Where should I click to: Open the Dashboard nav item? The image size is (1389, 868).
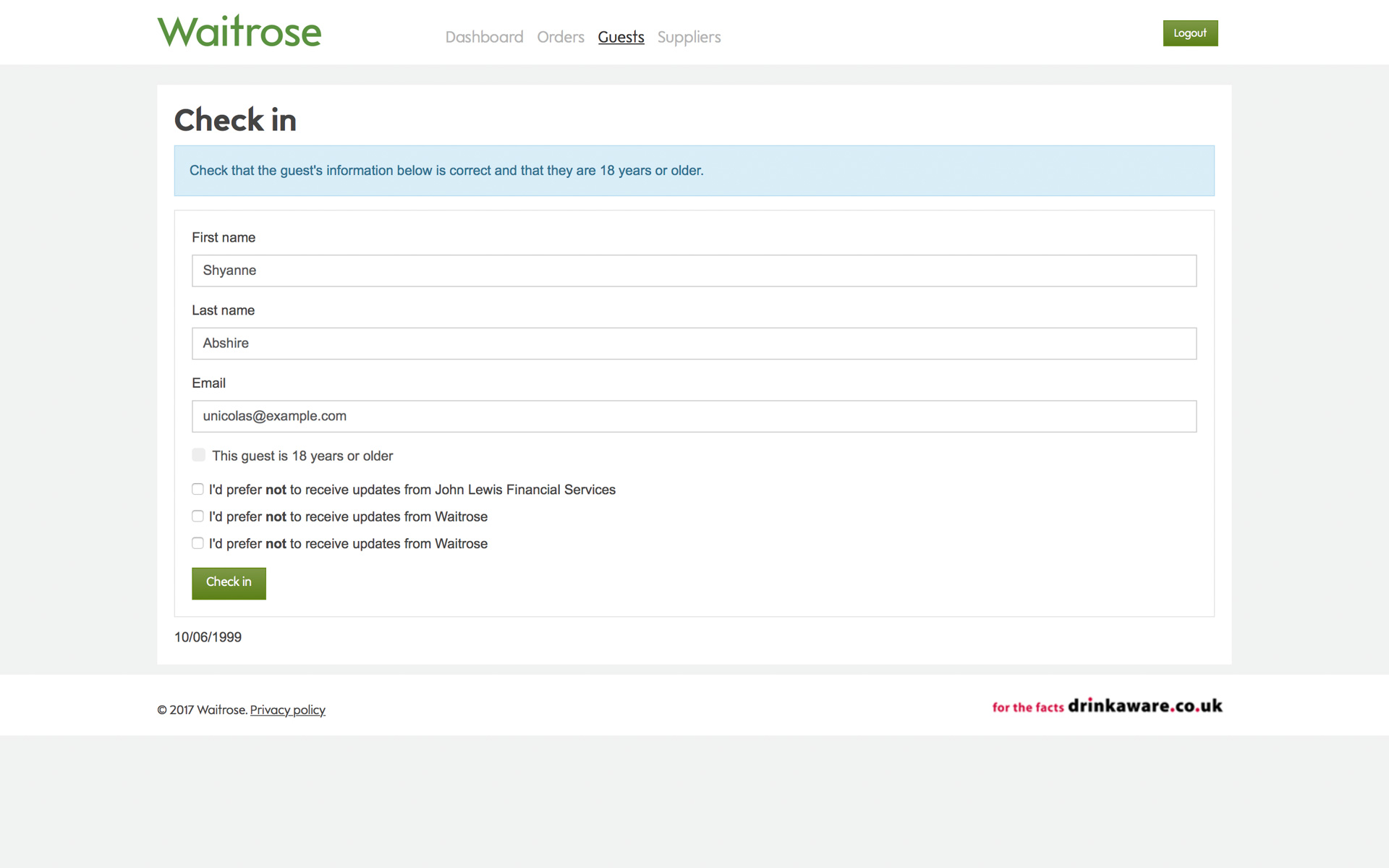tap(484, 37)
